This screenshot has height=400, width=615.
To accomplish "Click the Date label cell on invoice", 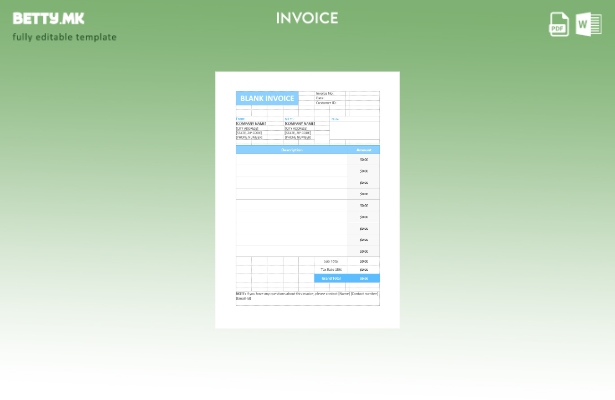I will [320, 98].
